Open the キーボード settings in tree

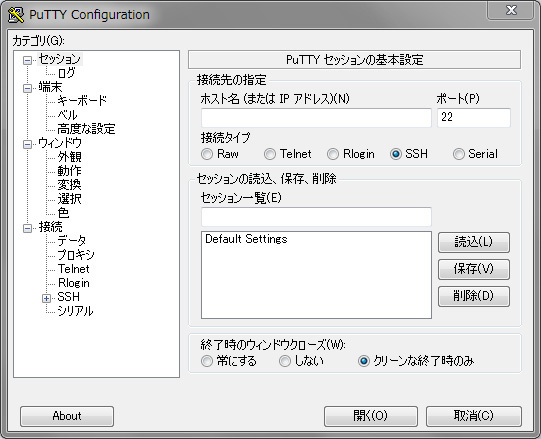82,100
